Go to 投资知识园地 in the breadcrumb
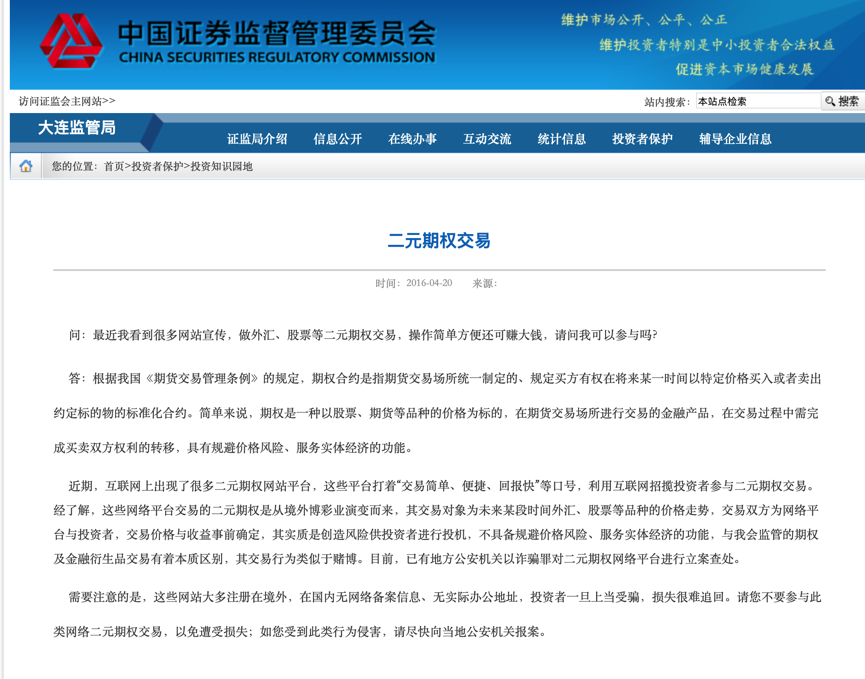 click(x=221, y=167)
